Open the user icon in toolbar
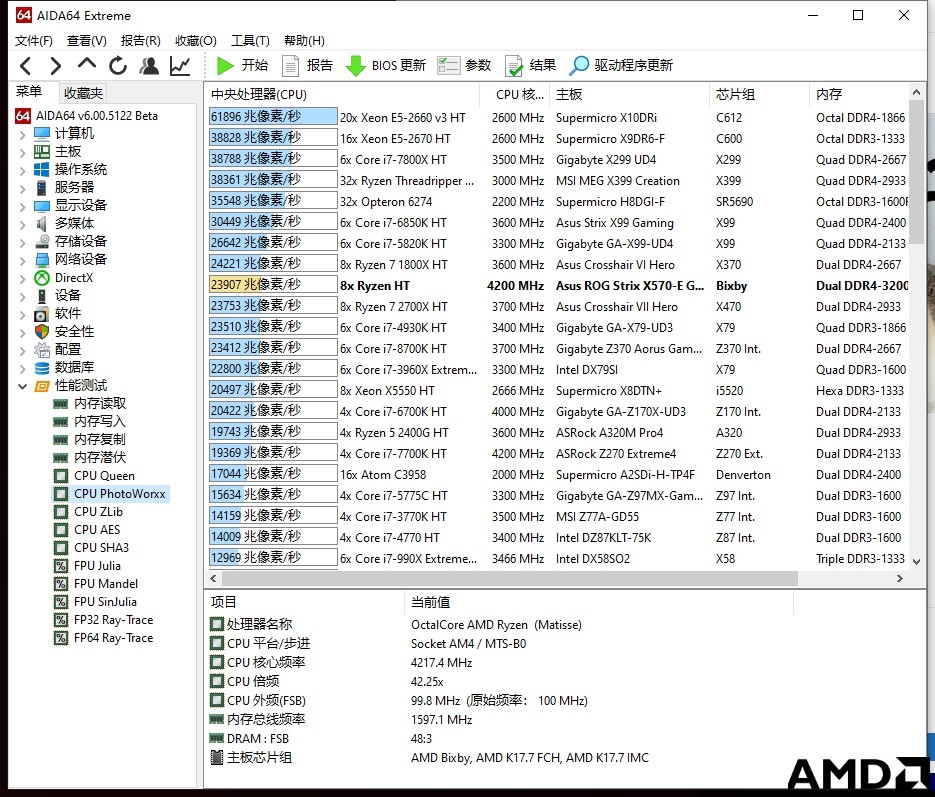The height and width of the screenshot is (797, 935). coord(149,66)
